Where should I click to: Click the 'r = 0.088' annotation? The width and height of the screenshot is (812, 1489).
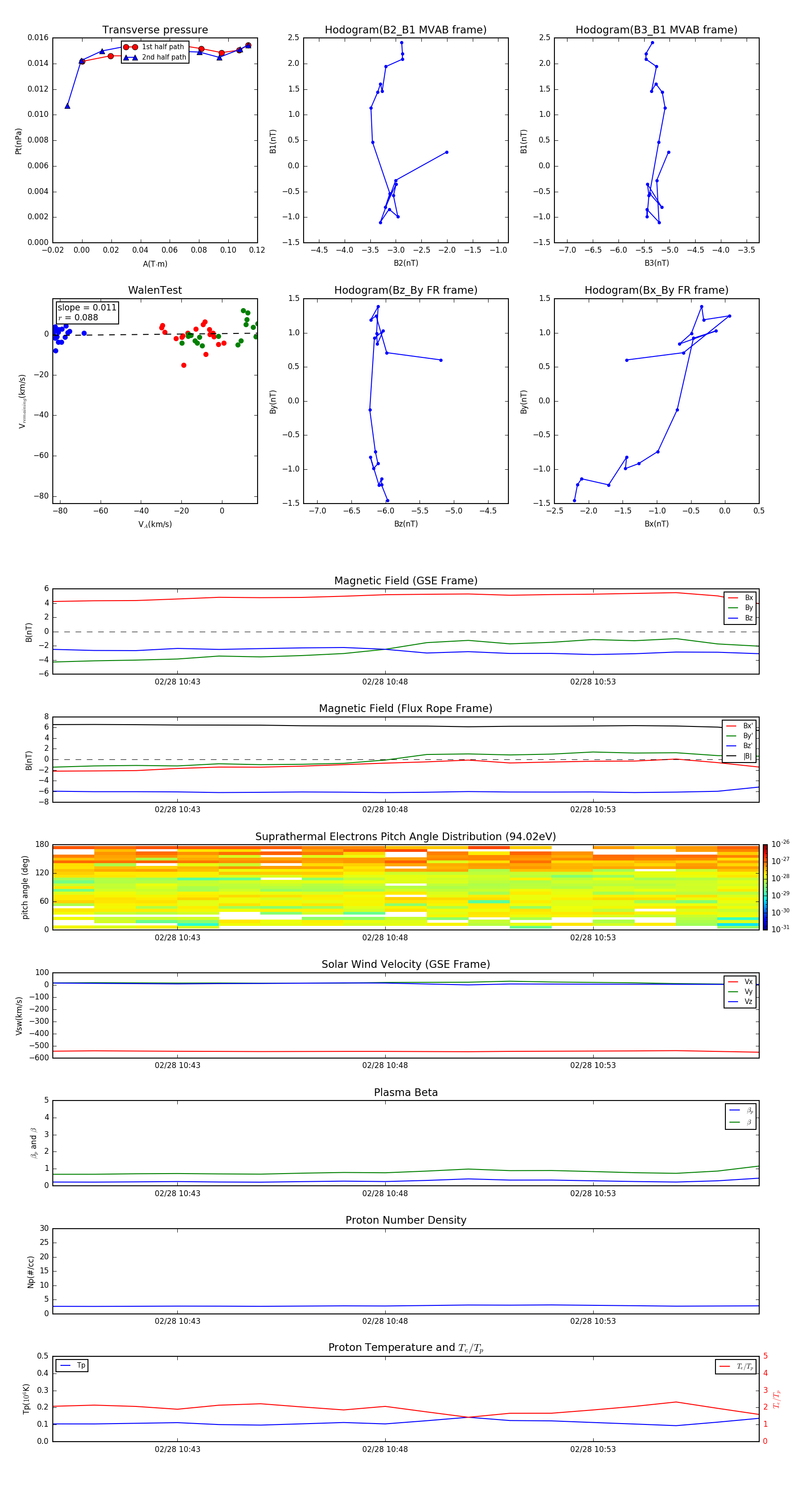pyautogui.click(x=78, y=317)
